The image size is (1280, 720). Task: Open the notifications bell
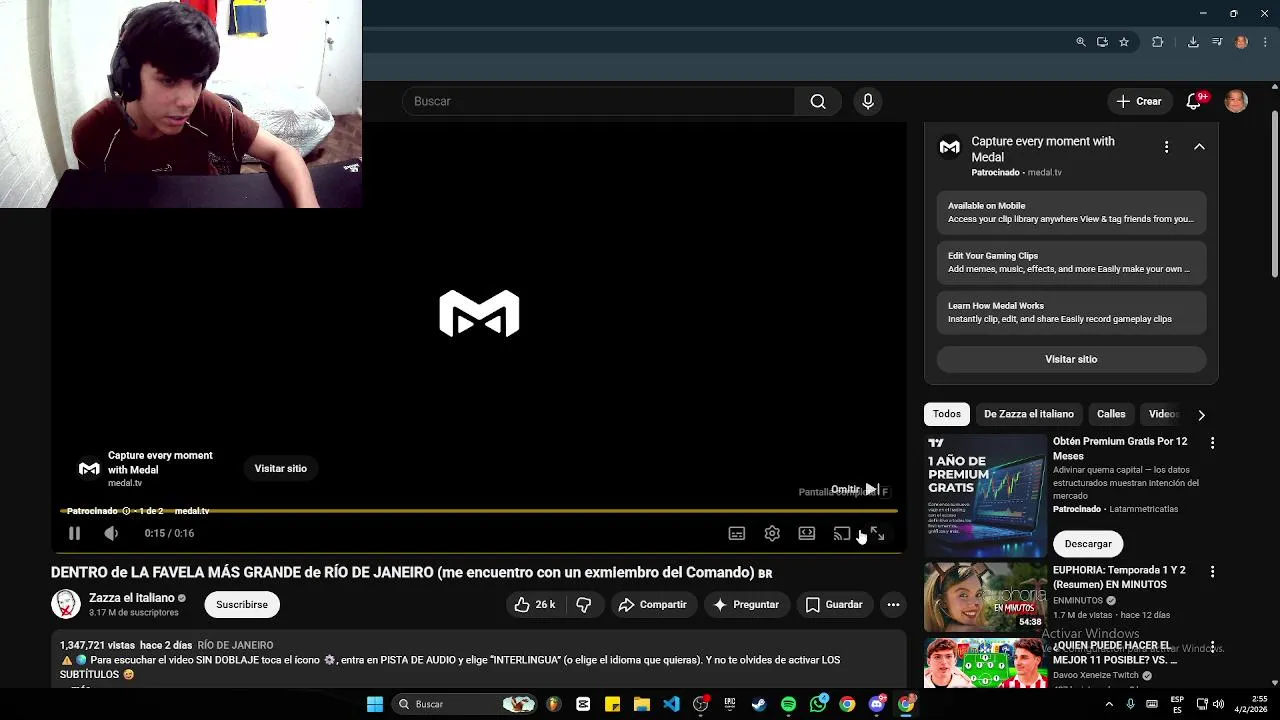[x=1194, y=101]
